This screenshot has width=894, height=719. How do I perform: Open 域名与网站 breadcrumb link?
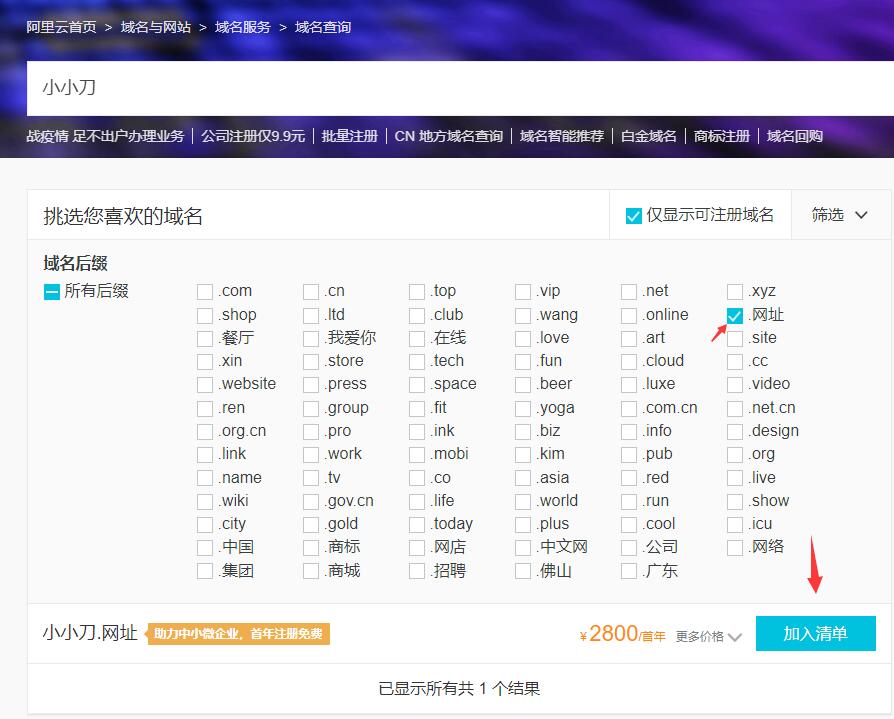155,27
